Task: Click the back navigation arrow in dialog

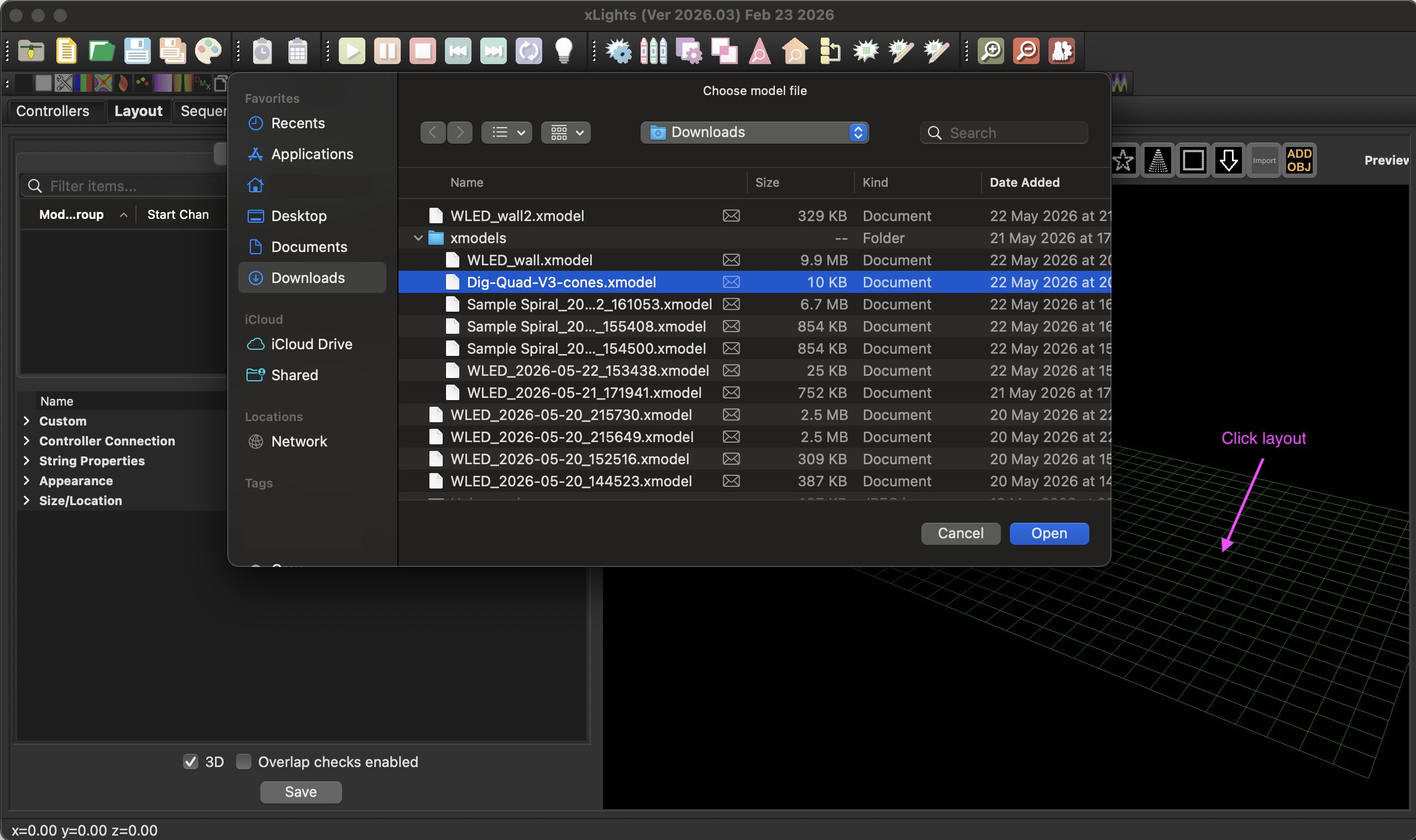Action: click(433, 133)
